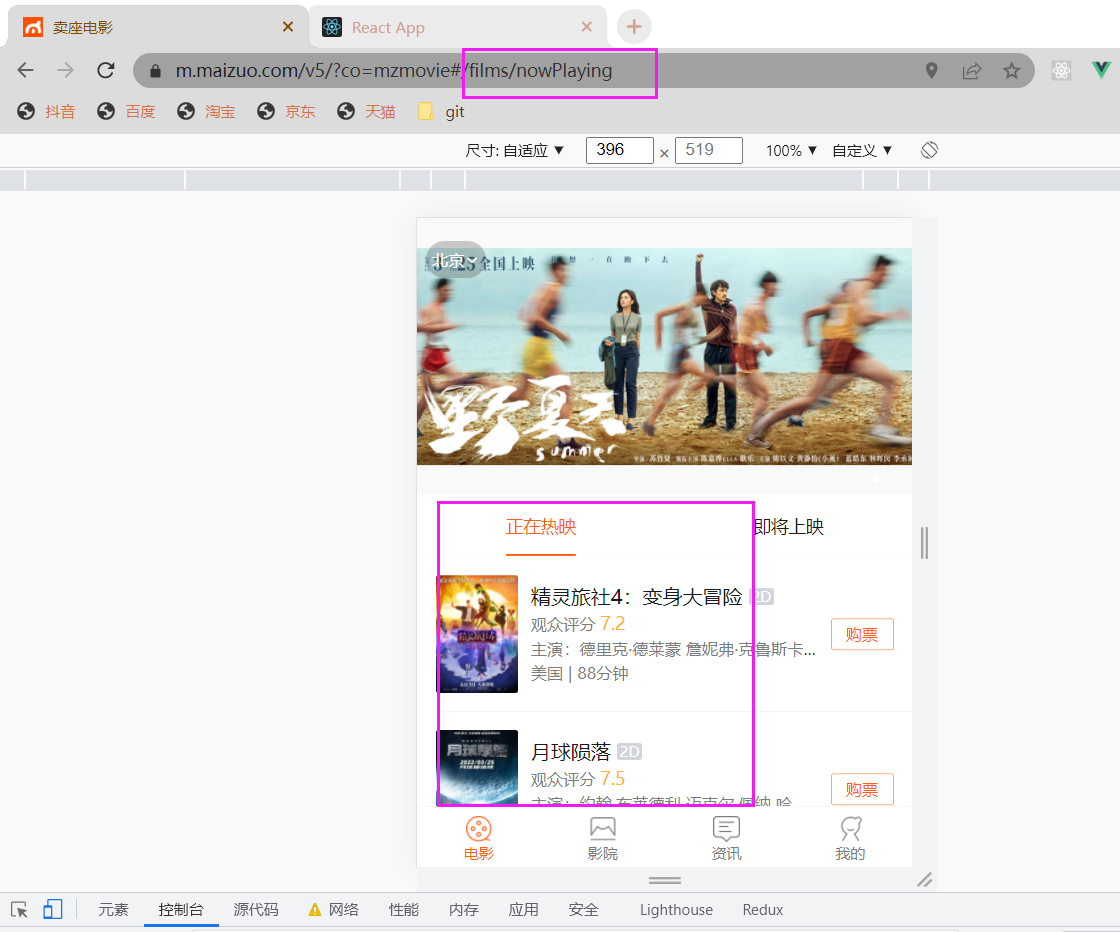Close the 卖座电影 tab
Screen dimensions: 1120x932
tap(288, 27)
